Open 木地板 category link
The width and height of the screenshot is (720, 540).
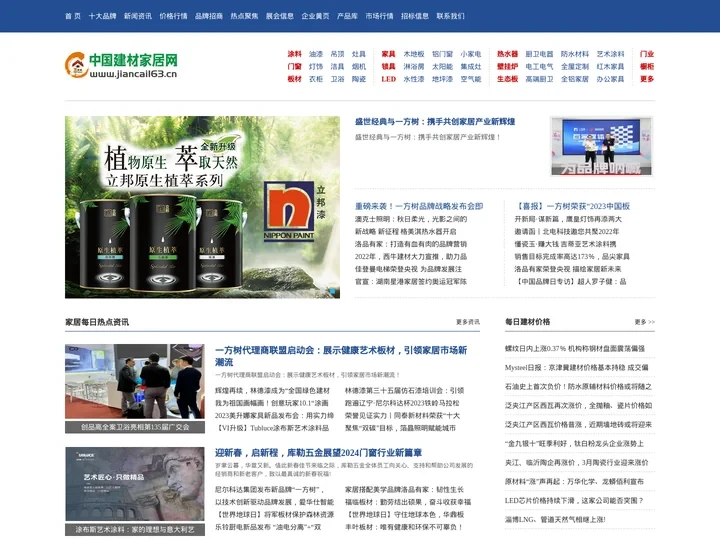414,54
